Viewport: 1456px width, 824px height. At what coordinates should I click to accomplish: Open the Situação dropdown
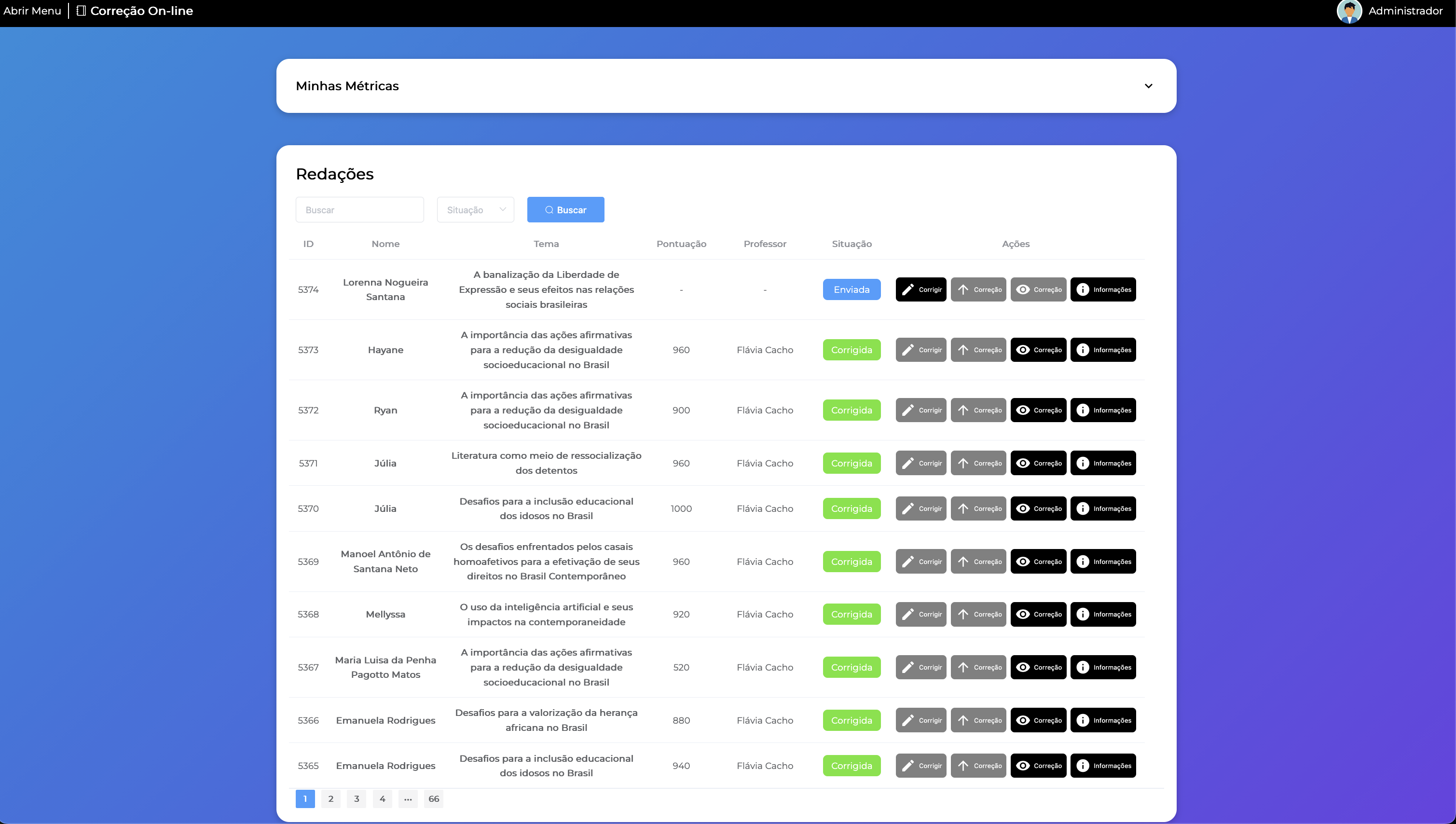coord(475,209)
